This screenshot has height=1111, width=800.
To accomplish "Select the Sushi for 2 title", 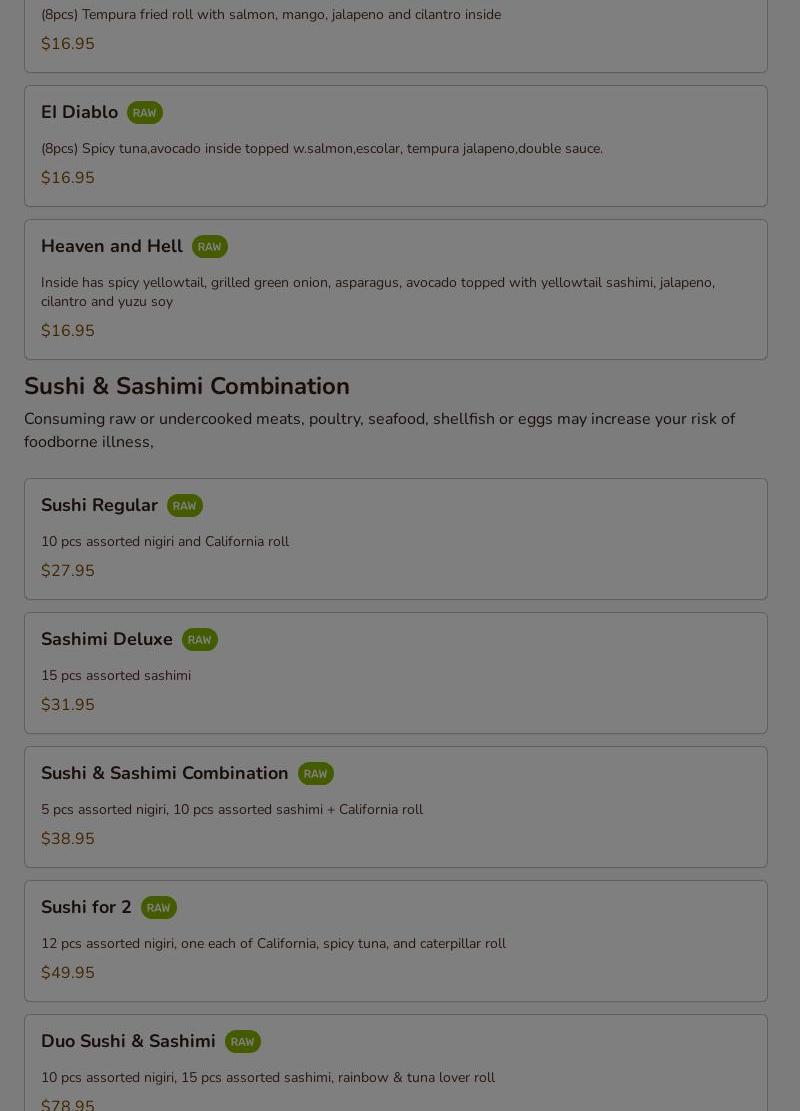I will (x=86, y=907).
